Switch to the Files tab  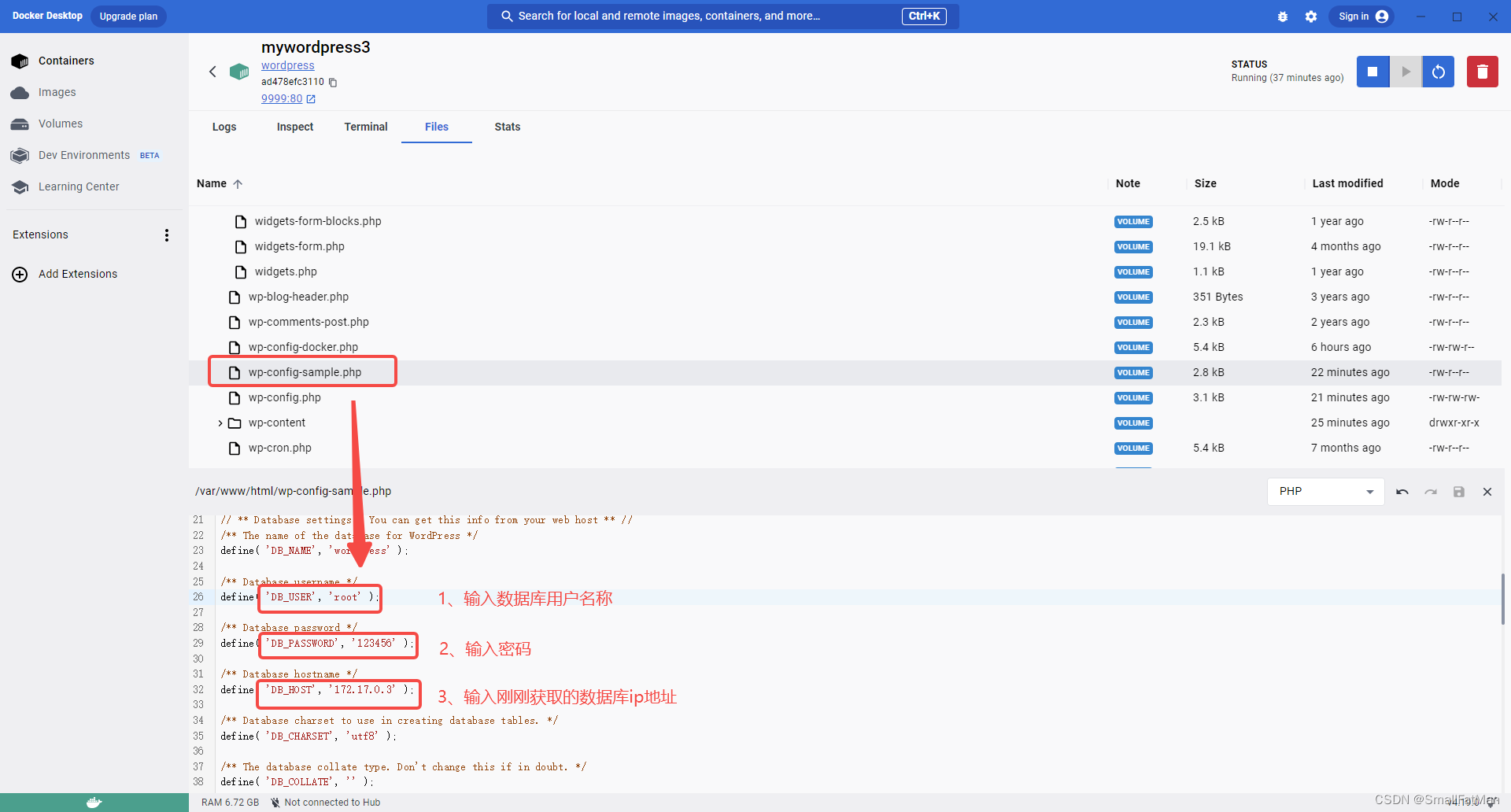pos(437,127)
